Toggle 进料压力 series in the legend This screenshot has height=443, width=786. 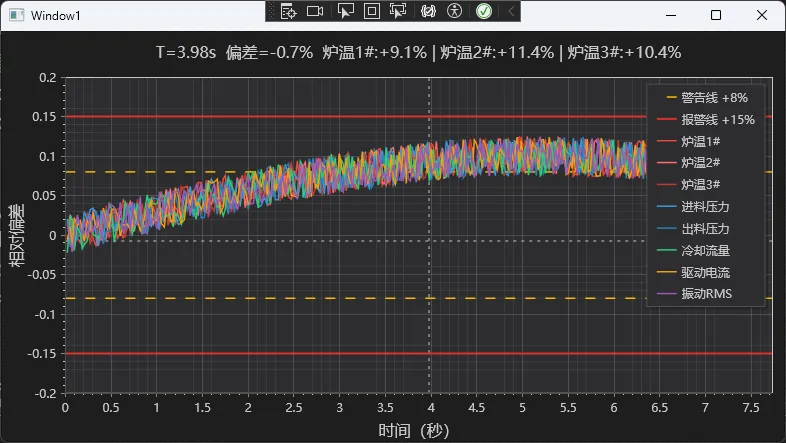tap(705, 207)
